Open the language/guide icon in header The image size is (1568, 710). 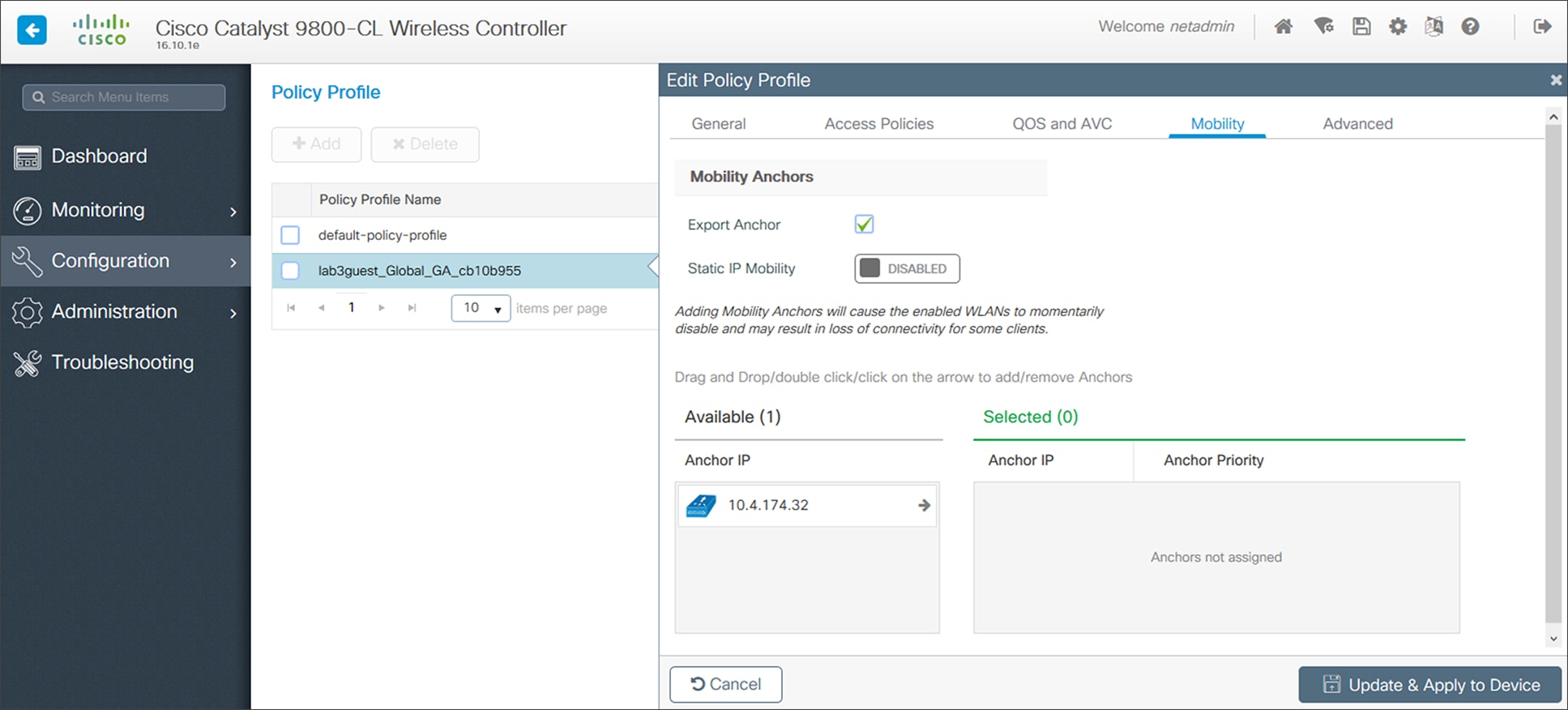[x=1433, y=27]
